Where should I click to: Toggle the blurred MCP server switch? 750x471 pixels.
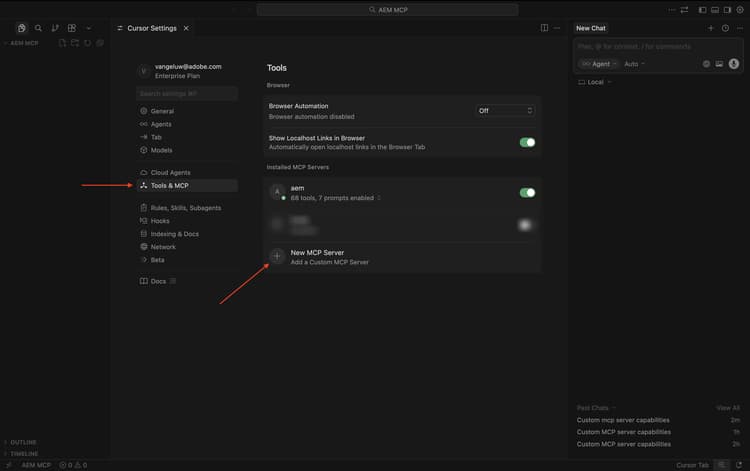tap(525, 224)
